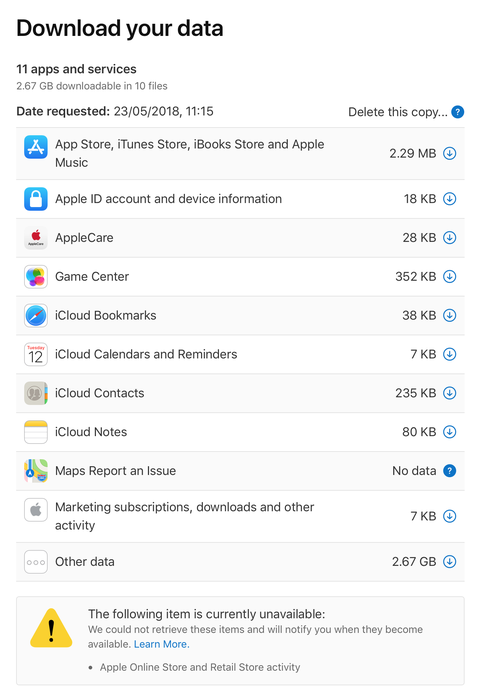Download iCloud Calendars and Reminders data
Image resolution: width=484 pixels, height=700 pixels.
click(449, 354)
